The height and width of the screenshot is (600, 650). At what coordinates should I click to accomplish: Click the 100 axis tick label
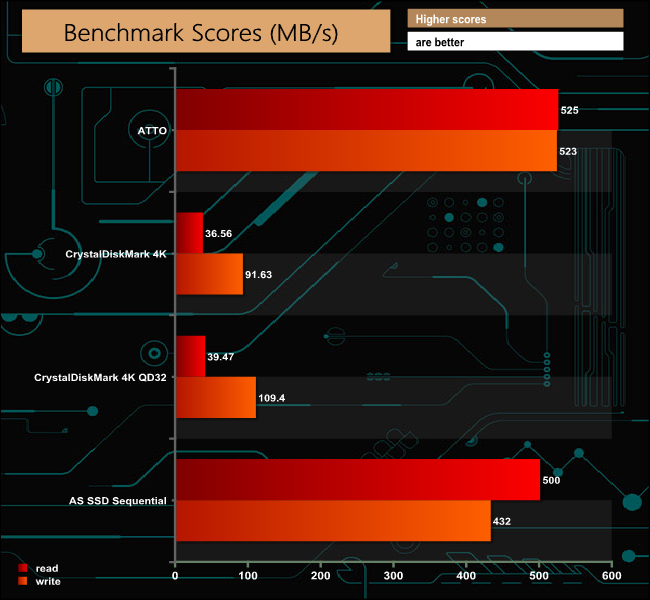click(x=248, y=576)
